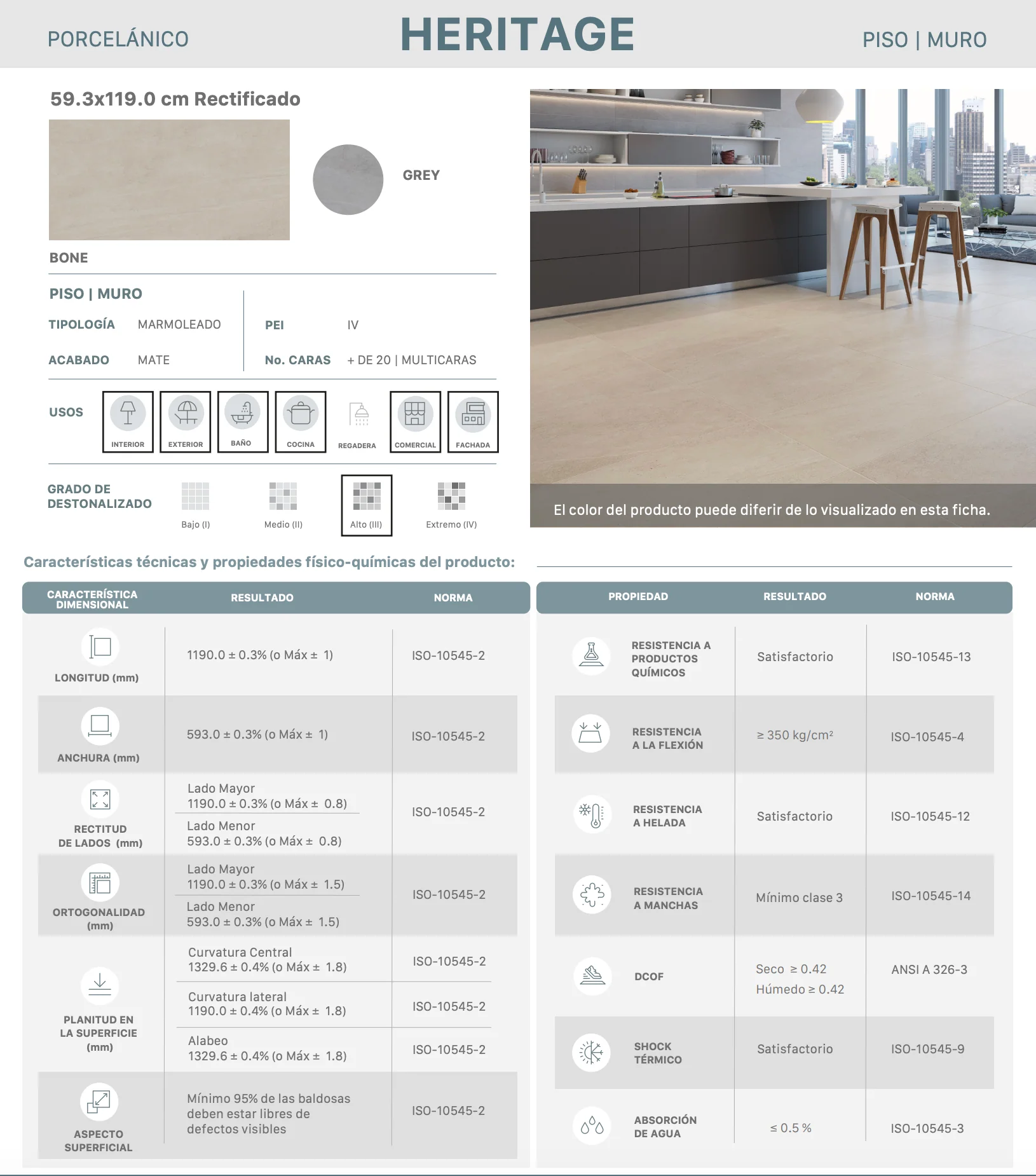Select Alto (III) shade variation option
Image resolution: width=1036 pixels, height=1176 pixels.
click(x=367, y=505)
